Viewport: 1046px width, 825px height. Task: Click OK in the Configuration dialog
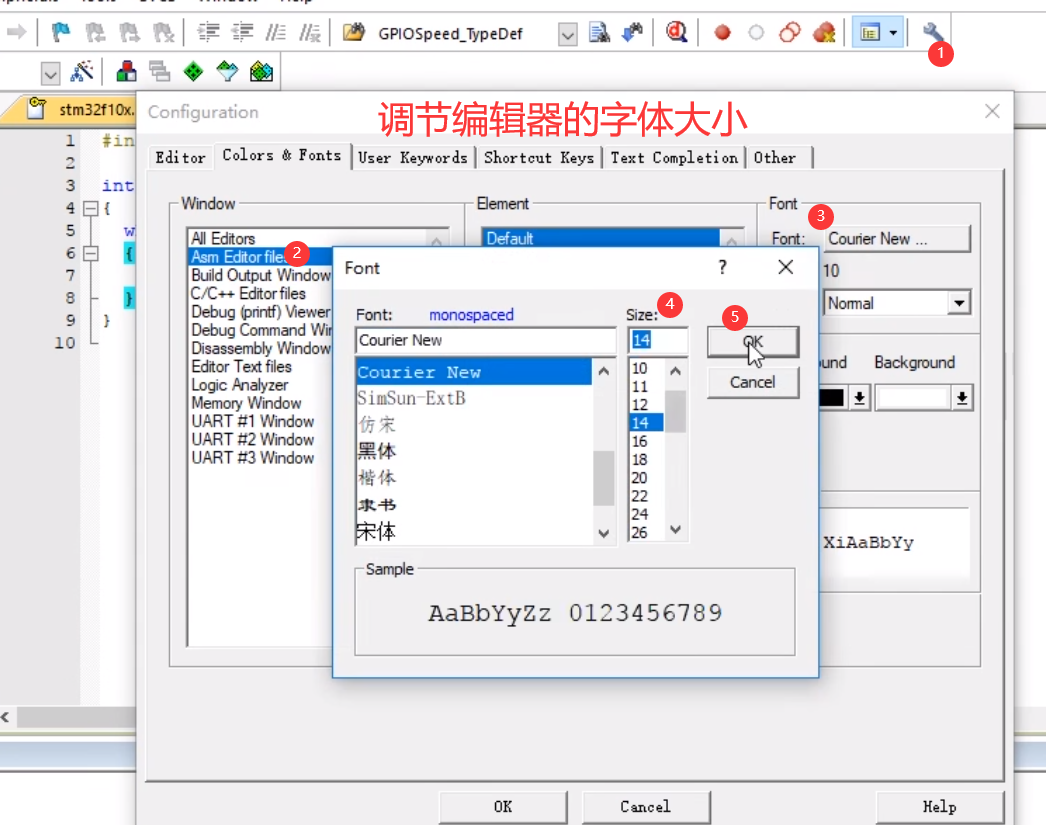tap(503, 807)
